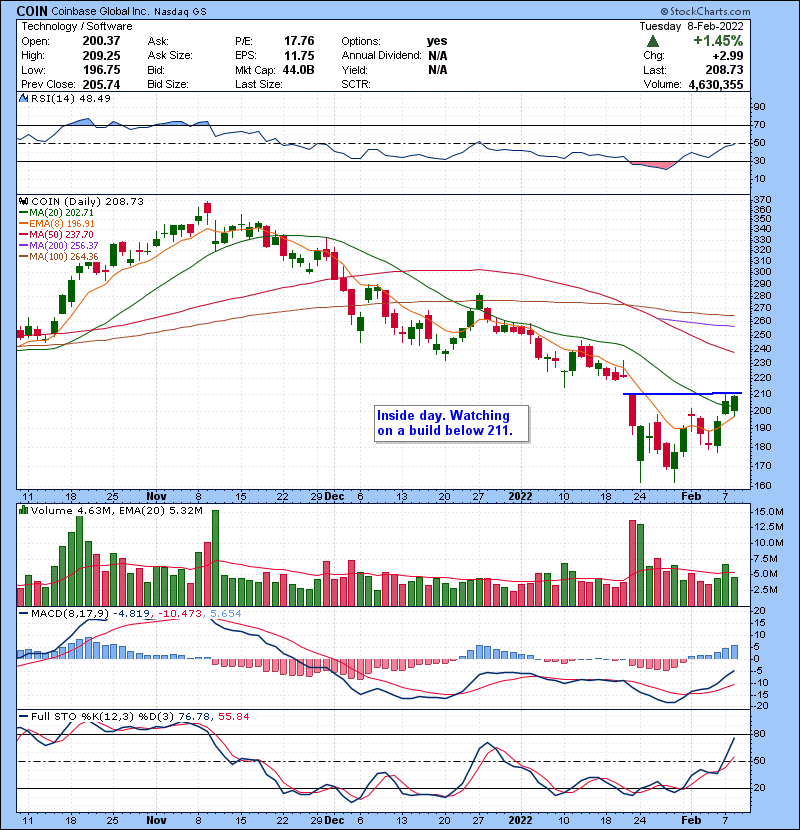Click the Last value 208.73 in header
This screenshot has height=830, width=800.
tap(724, 70)
